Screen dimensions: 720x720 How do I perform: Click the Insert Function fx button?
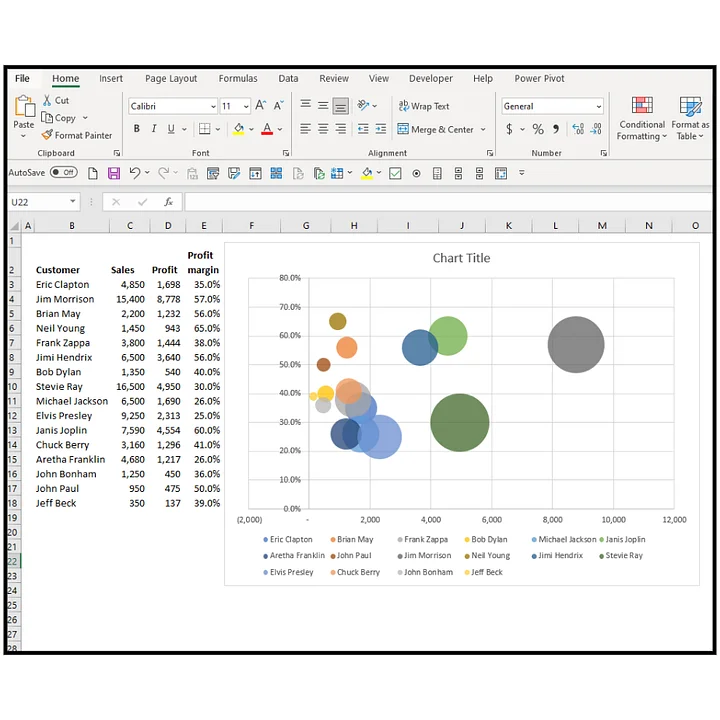pyautogui.click(x=169, y=202)
